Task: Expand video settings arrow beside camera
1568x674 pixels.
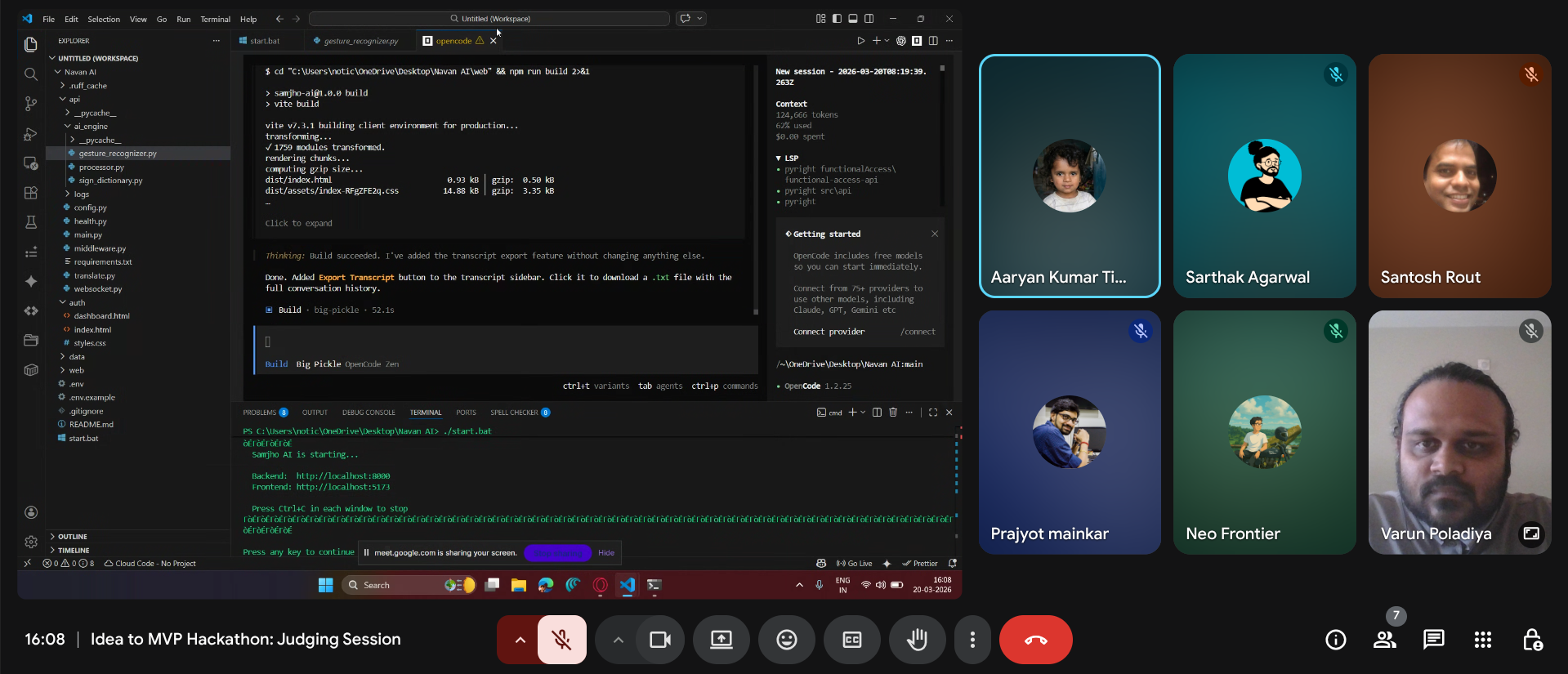Action: (x=618, y=640)
